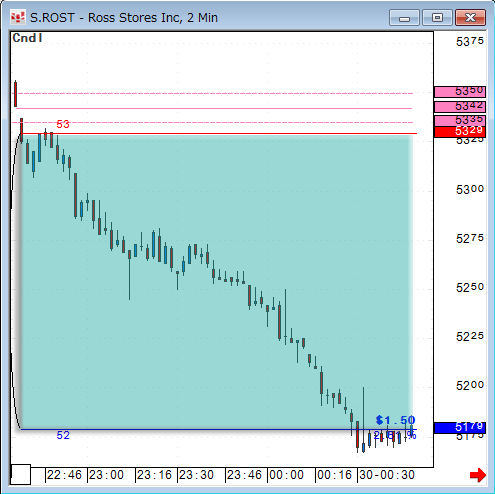The image size is (495, 494).
Task: Click the Cndl chart type label
Action: (27, 38)
